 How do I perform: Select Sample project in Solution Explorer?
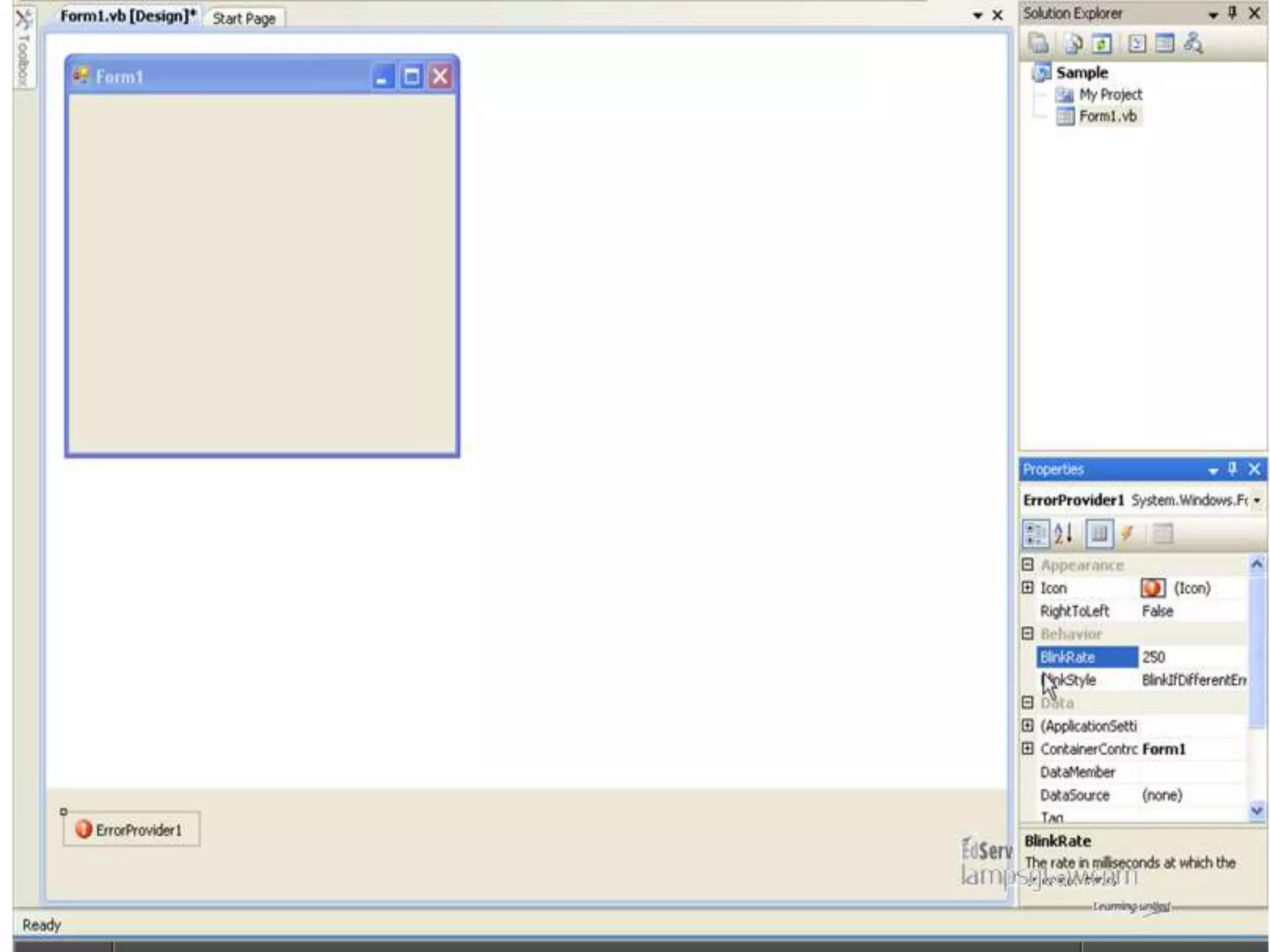(x=1082, y=73)
